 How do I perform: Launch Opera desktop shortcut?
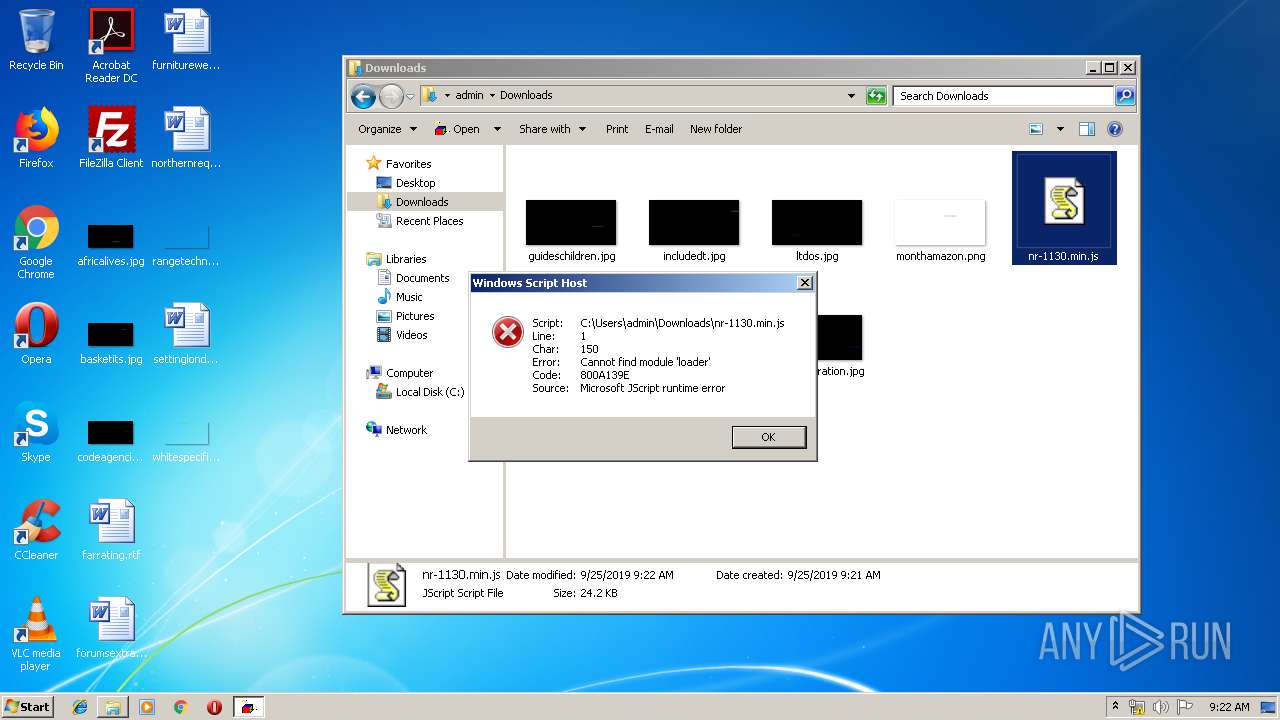(x=36, y=334)
